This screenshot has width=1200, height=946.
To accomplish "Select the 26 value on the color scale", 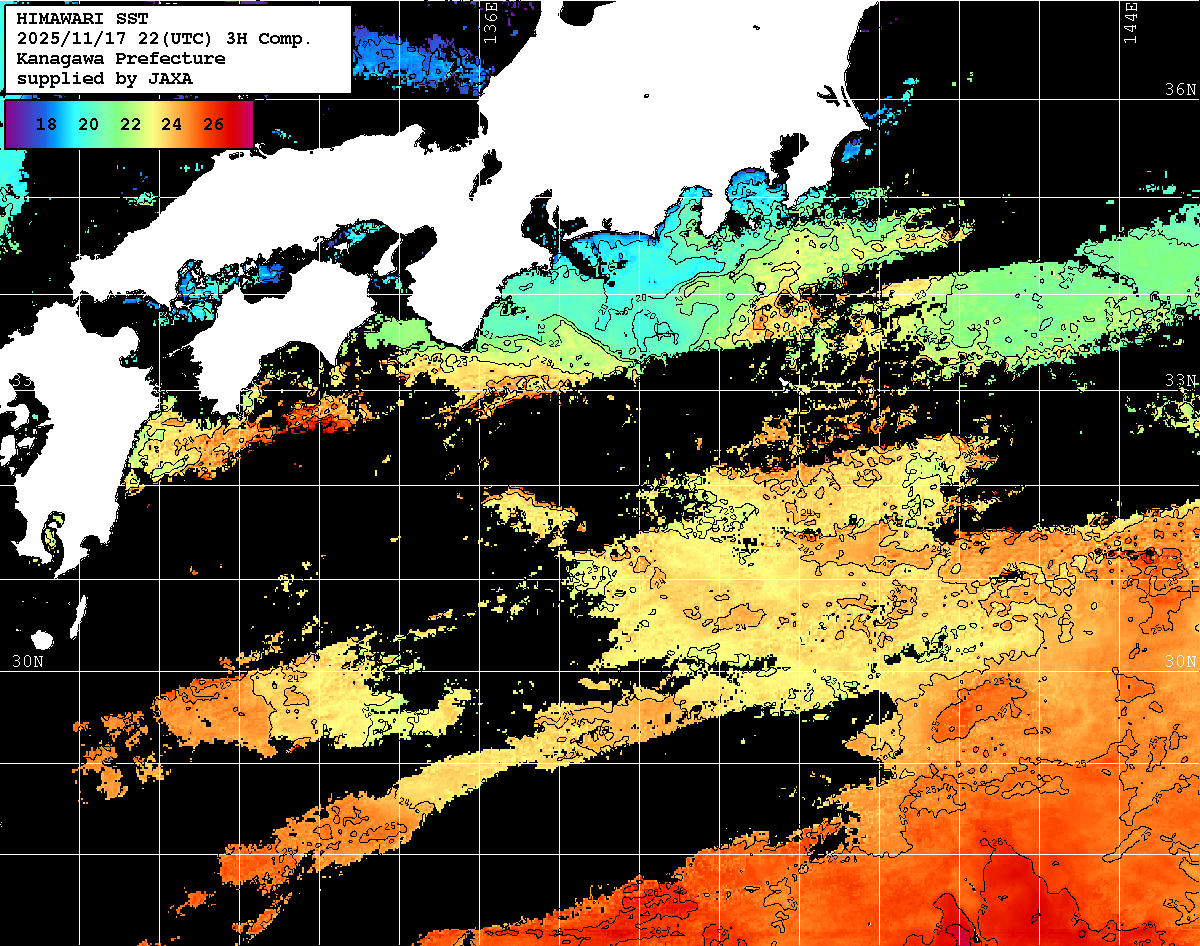I will (213, 125).
